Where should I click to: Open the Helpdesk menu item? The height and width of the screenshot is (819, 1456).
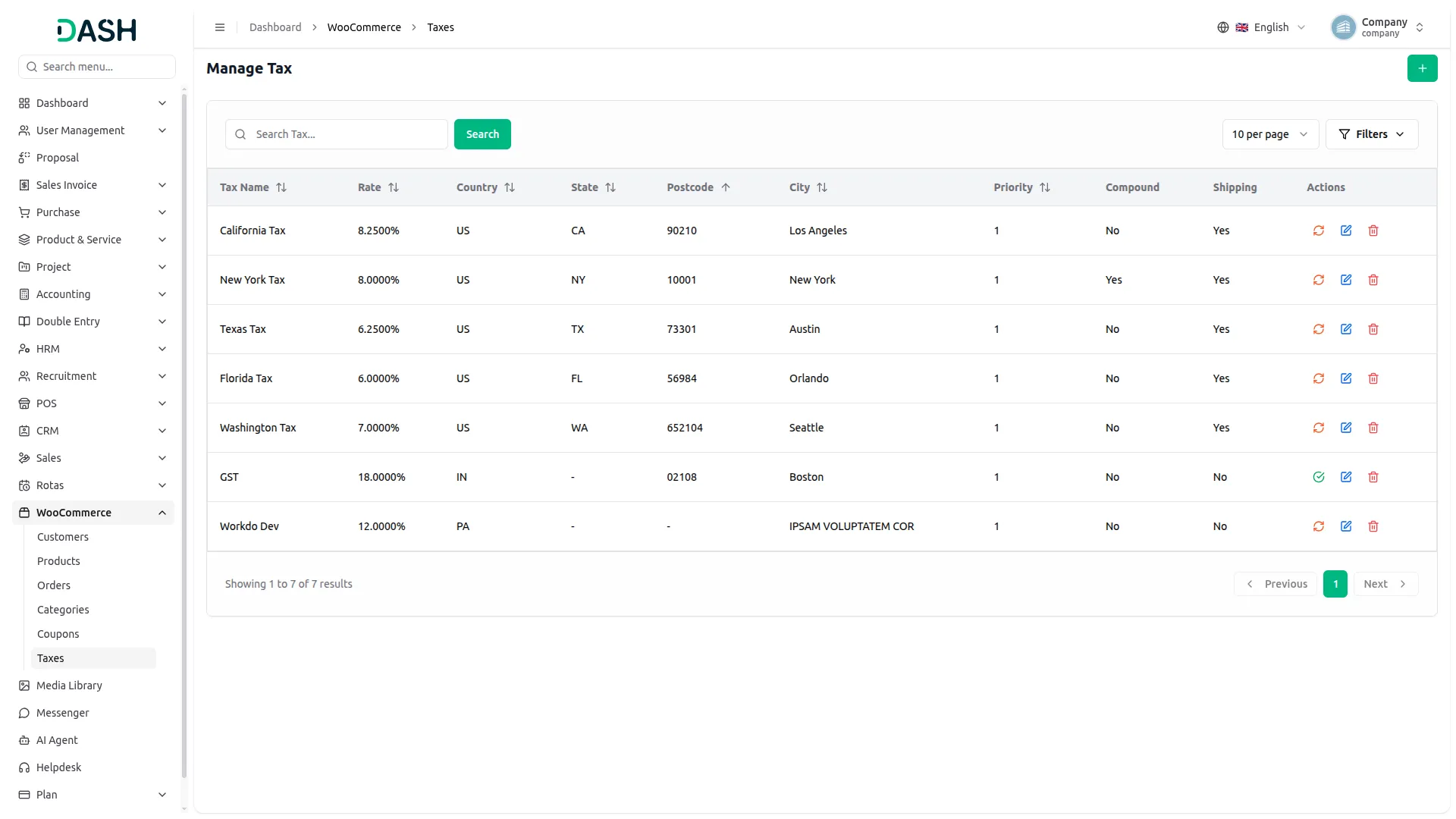click(93, 767)
